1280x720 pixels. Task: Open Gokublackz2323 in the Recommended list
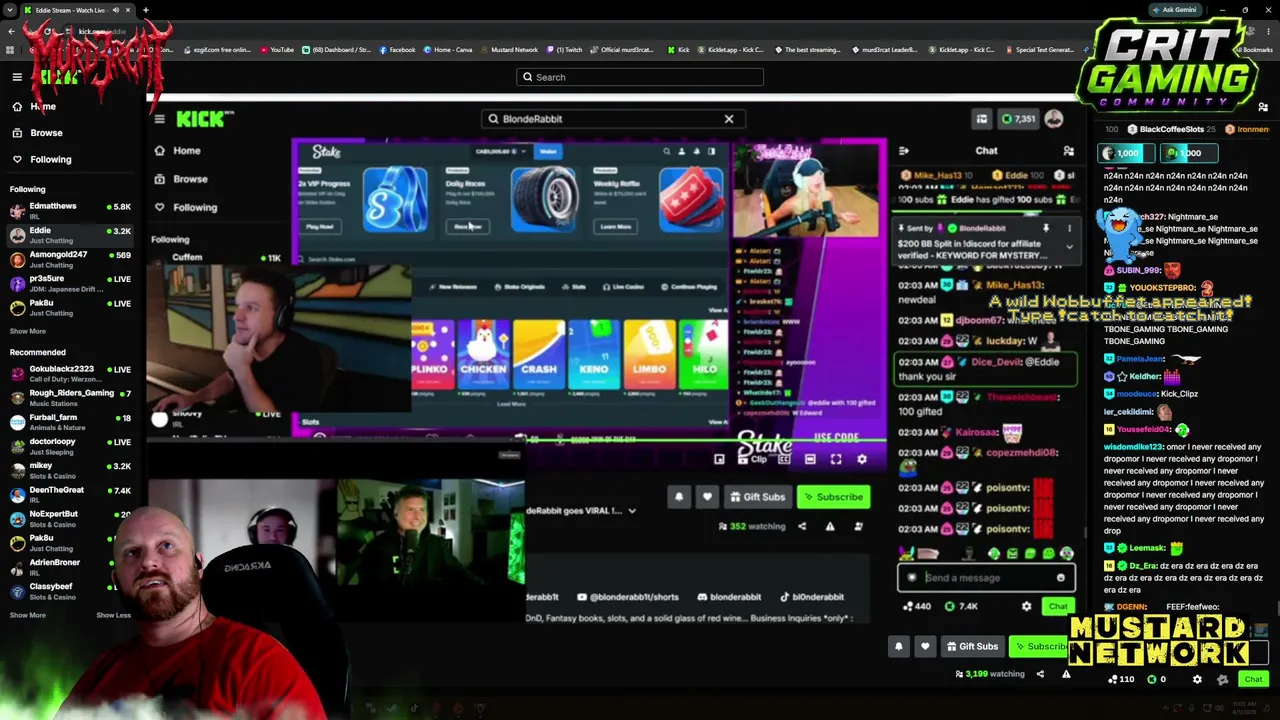pyautogui.click(x=70, y=373)
